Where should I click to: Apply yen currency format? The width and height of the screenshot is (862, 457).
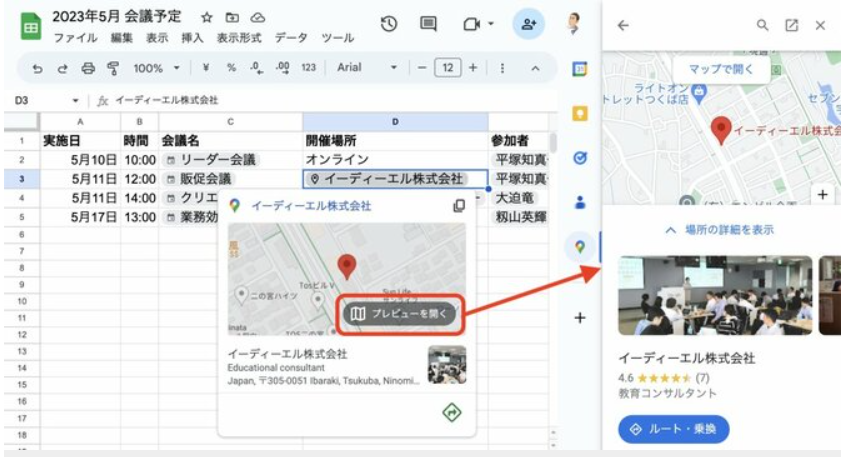(206, 68)
